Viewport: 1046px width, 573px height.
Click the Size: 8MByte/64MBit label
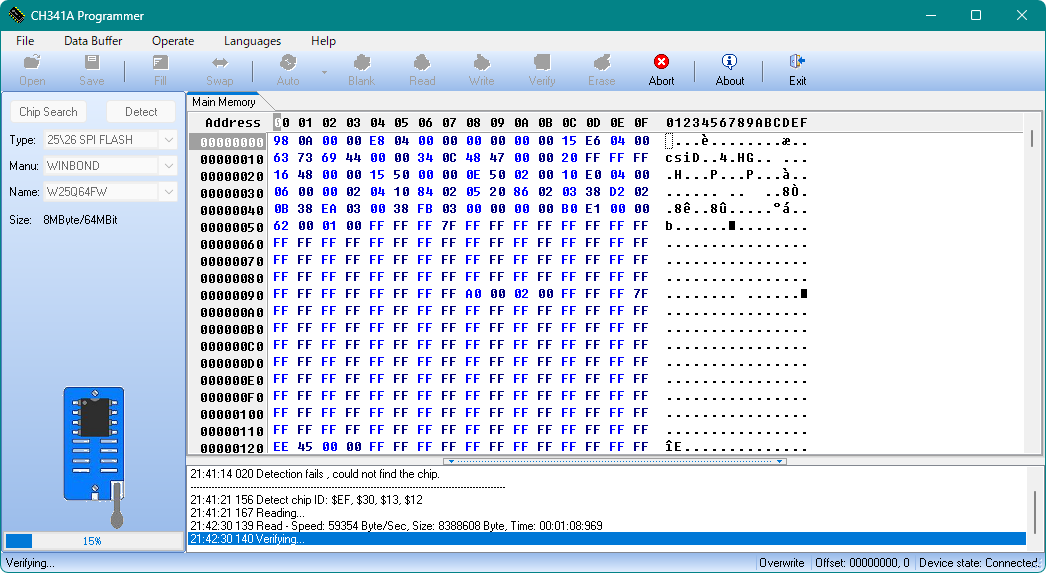pyautogui.click(x=63, y=219)
